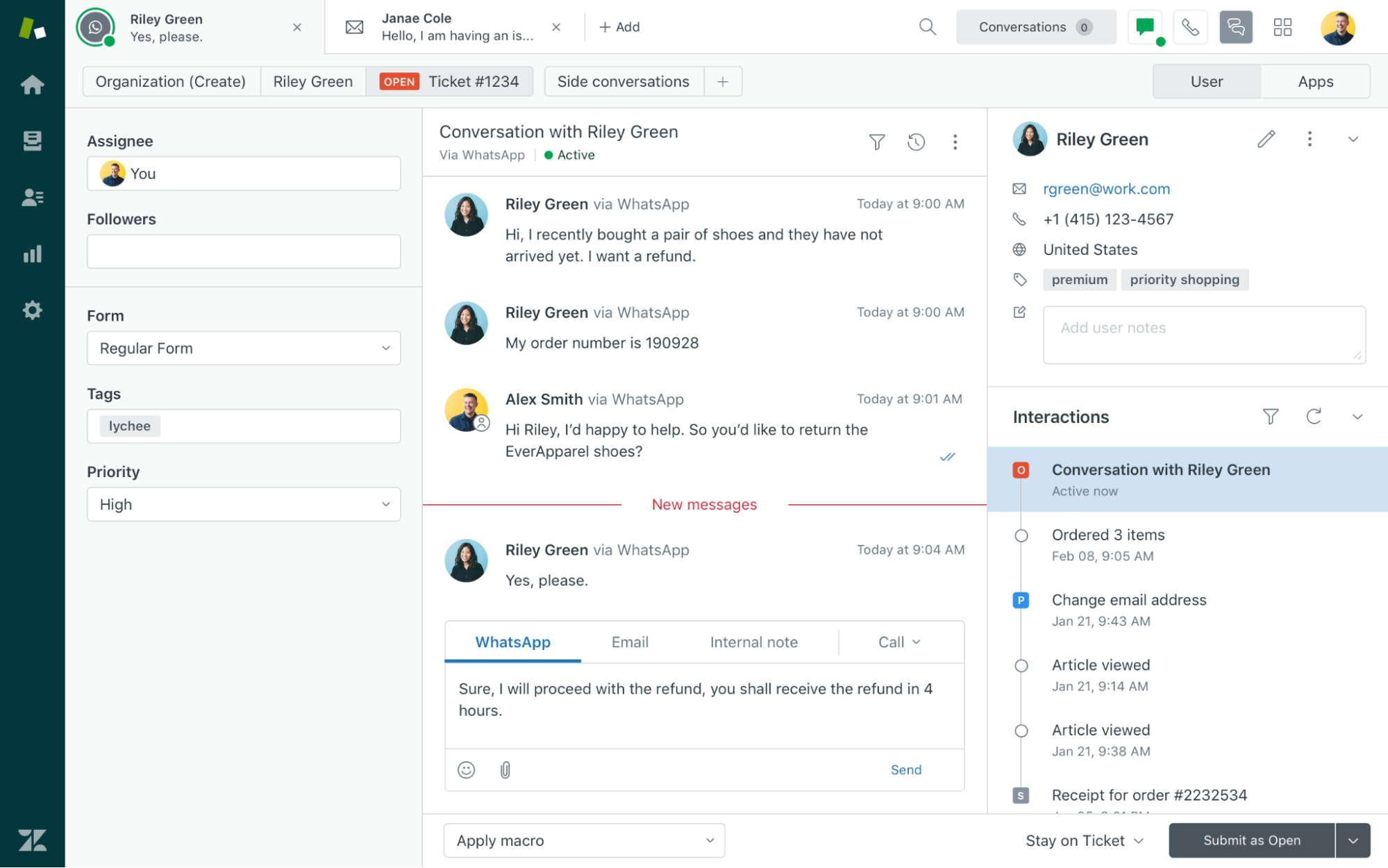Attach a file using the paperclip icon
1388x868 pixels.
pos(505,769)
